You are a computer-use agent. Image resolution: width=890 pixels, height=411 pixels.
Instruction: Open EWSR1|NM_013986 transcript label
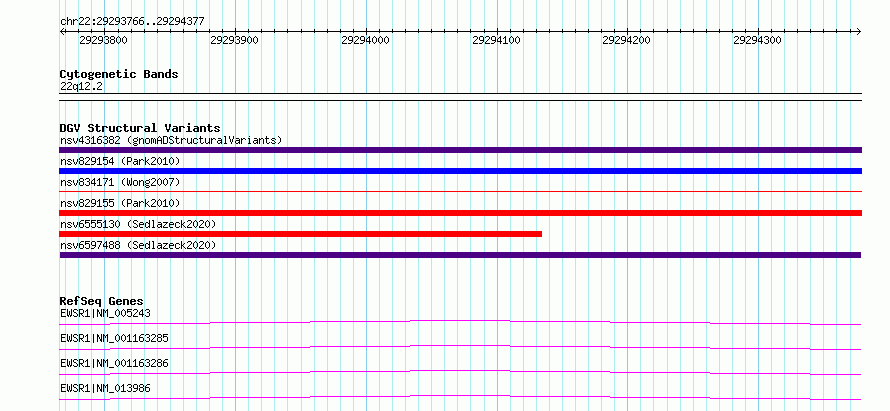pyautogui.click(x=105, y=388)
